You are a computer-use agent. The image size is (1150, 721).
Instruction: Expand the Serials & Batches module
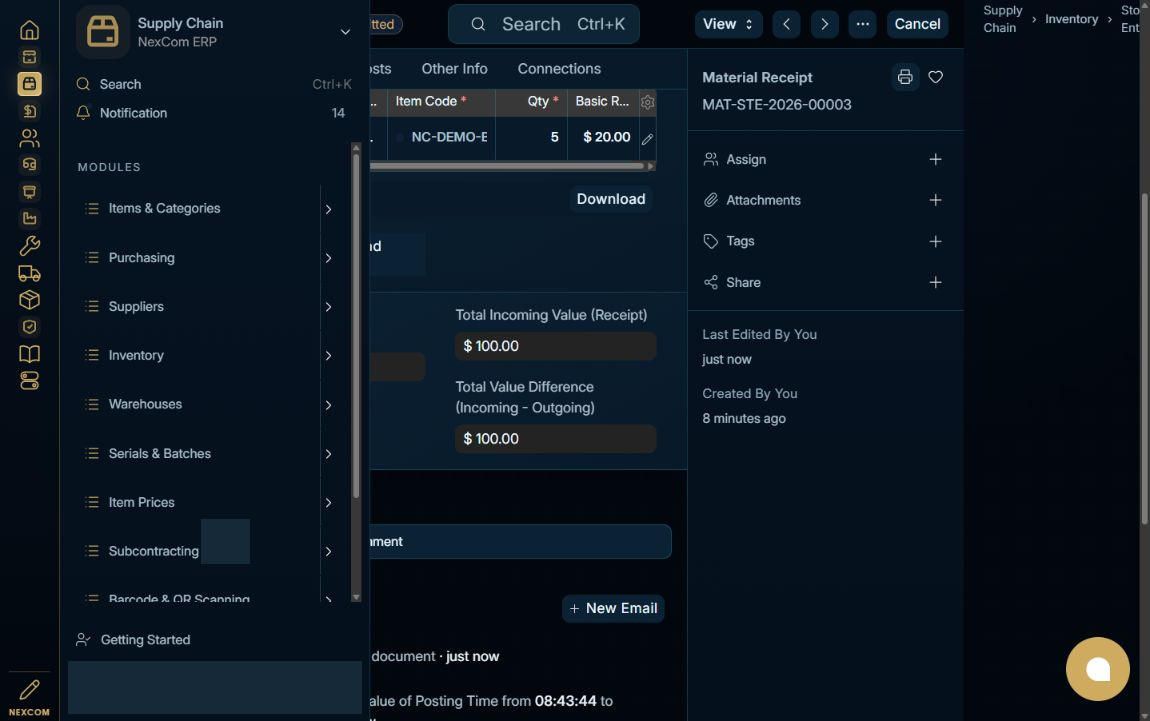329,454
